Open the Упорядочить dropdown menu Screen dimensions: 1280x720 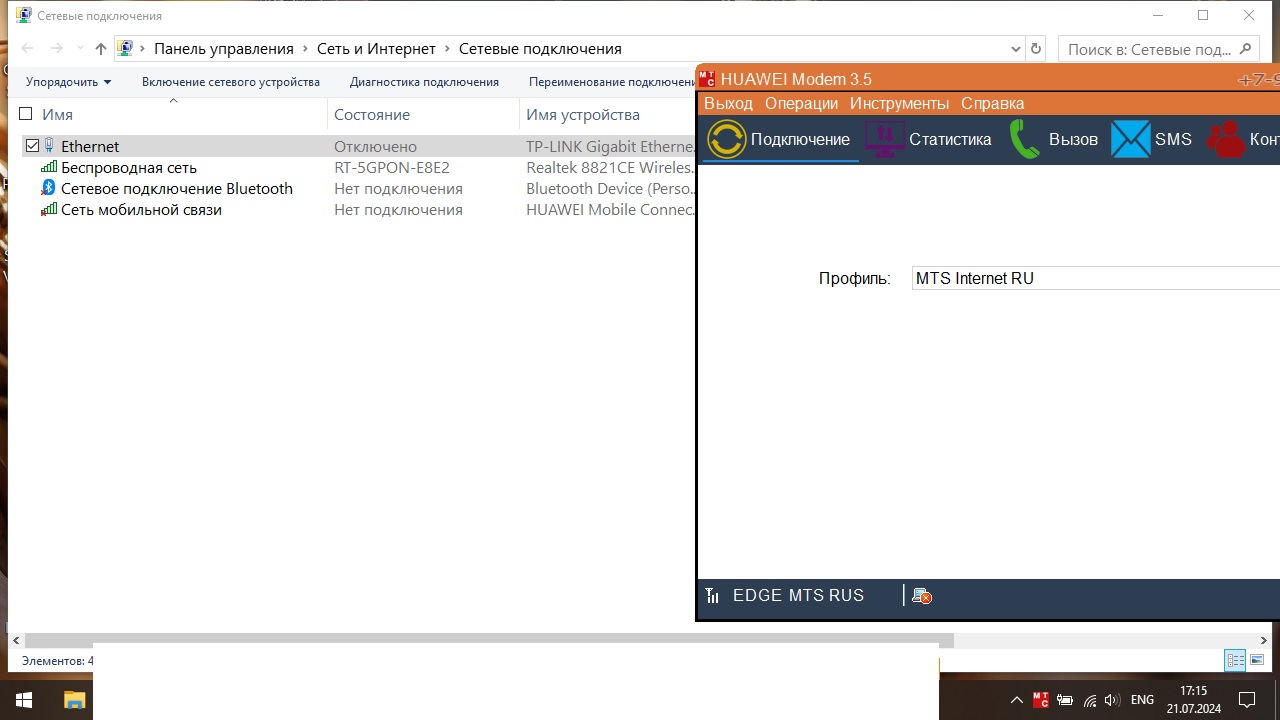coord(69,82)
